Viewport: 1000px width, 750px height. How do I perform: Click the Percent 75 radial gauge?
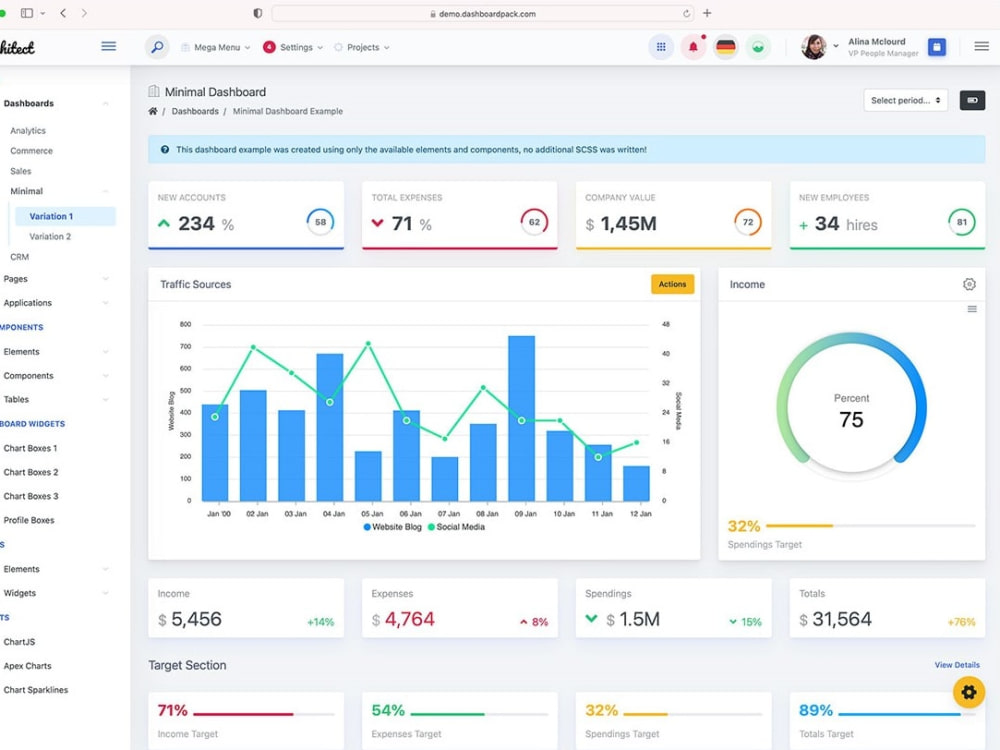click(851, 406)
